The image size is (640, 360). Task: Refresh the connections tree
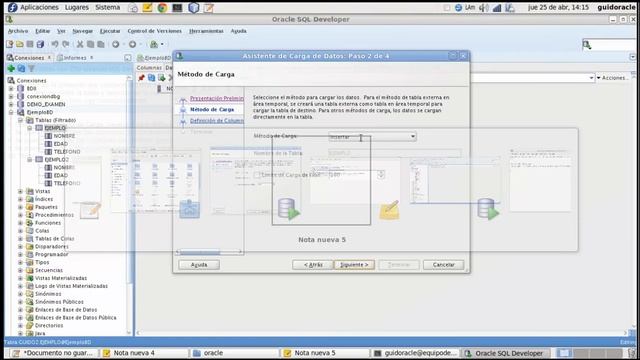point(21,69)
